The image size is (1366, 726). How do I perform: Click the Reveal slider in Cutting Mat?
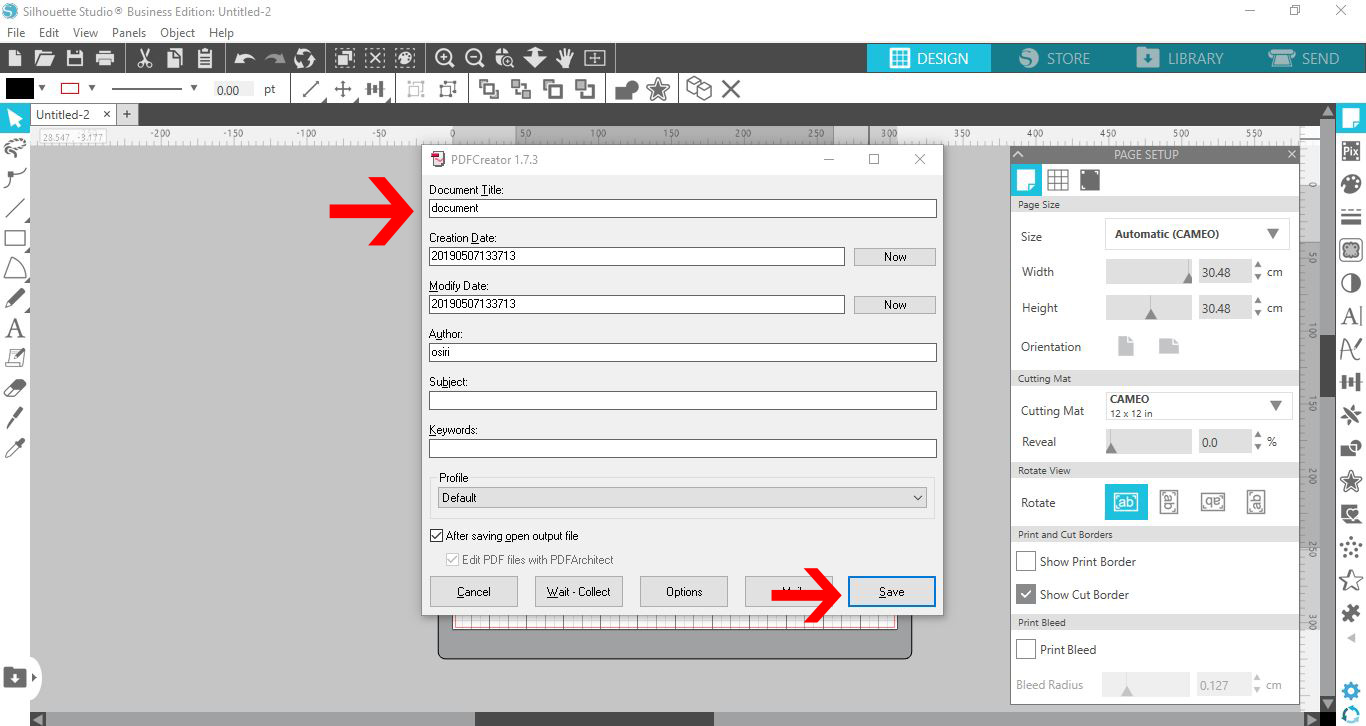click(x=1149, y=441)
